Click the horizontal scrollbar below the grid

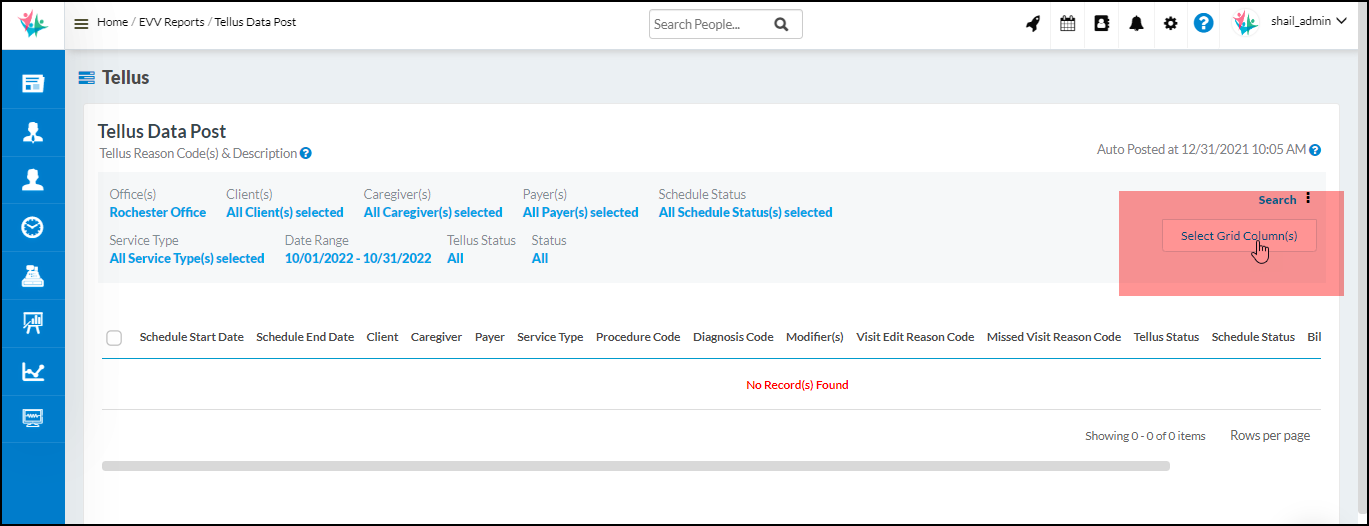[x=635, y=465]
